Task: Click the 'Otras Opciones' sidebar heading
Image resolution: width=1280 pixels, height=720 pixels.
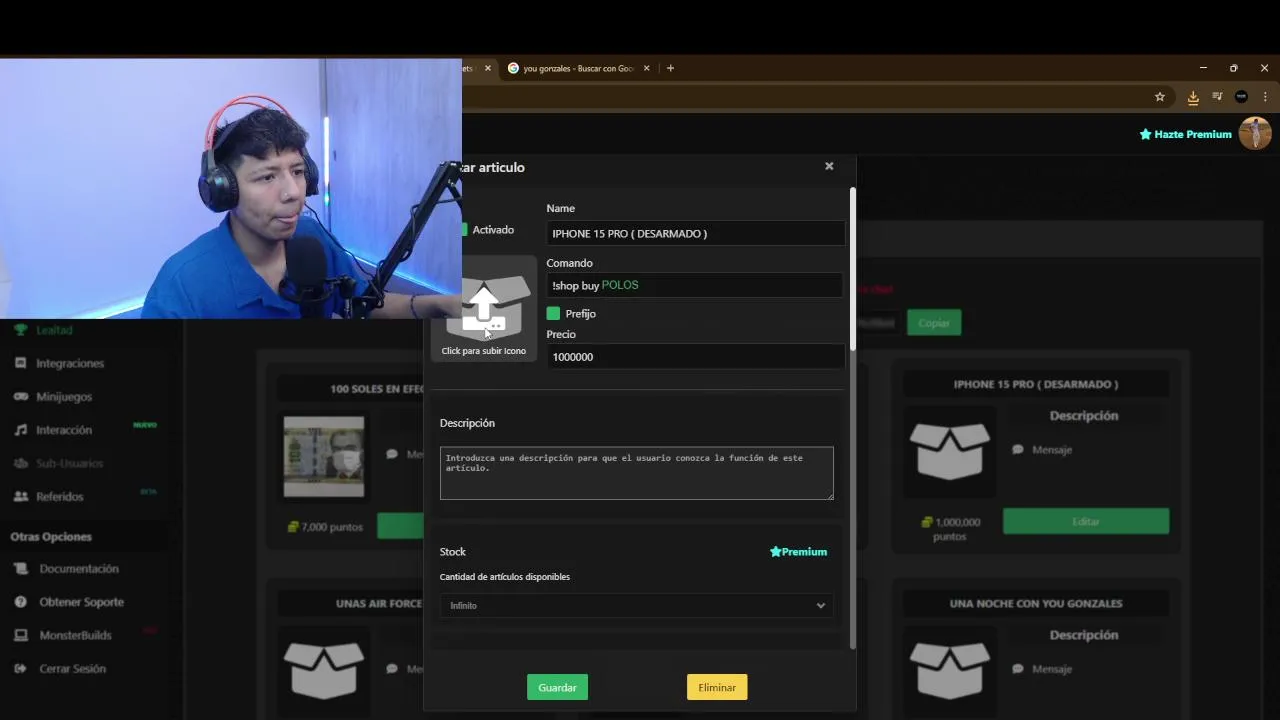Action: click(x=51, y=537)
